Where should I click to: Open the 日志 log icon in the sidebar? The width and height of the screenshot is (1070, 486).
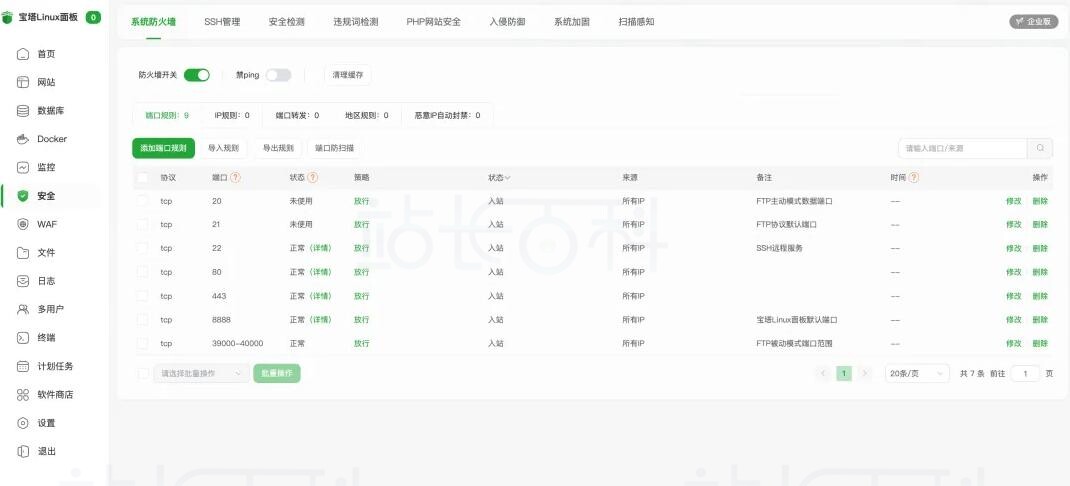(23, 281)
